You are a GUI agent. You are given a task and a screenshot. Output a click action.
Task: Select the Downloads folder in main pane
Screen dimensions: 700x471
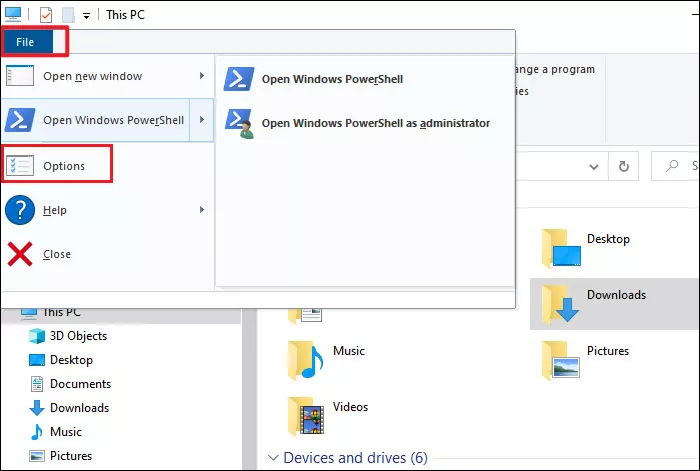[x=615, y=304]
